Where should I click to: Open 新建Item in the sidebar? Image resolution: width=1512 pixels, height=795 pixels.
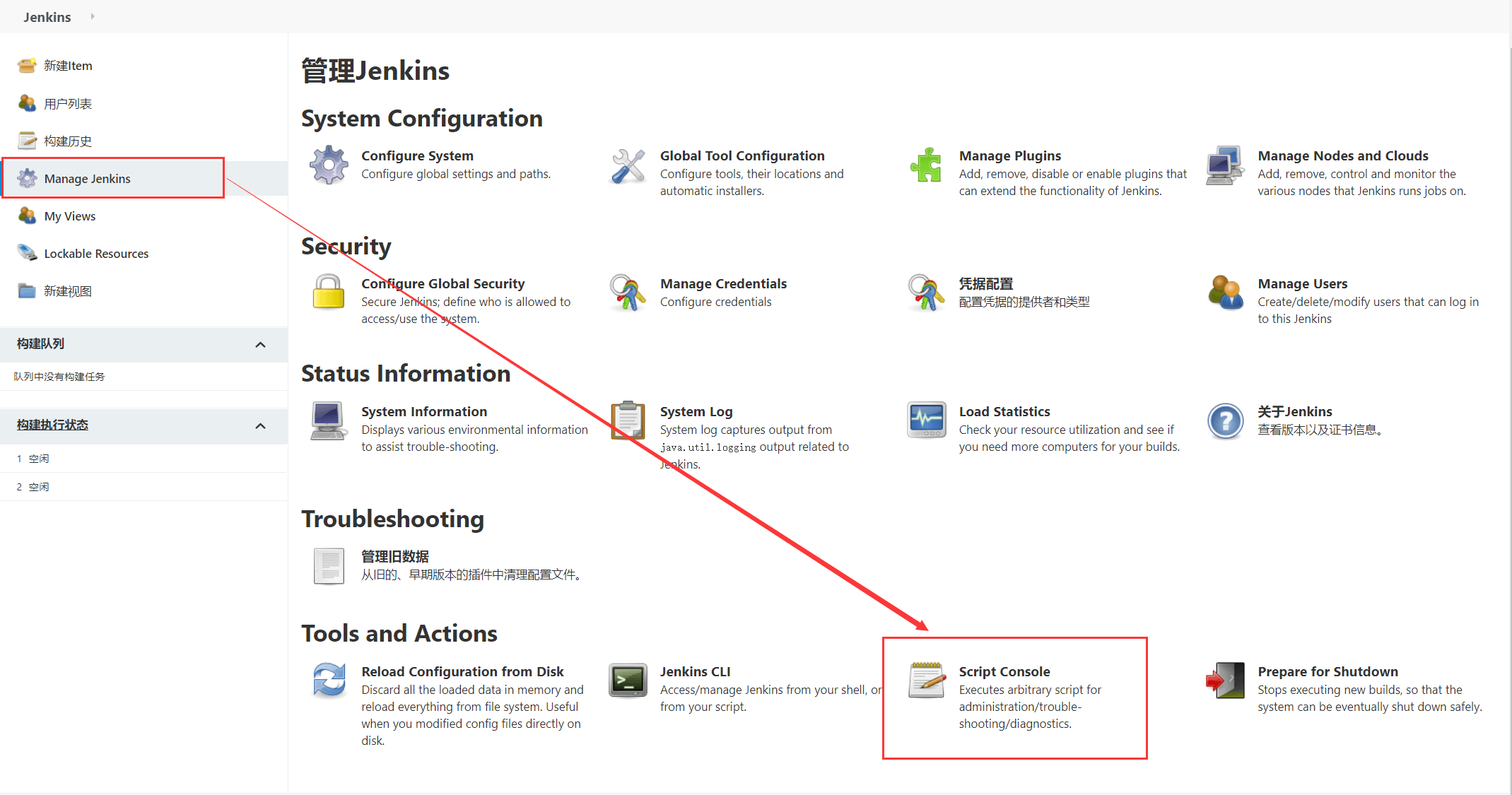click(x=68, y=66)
